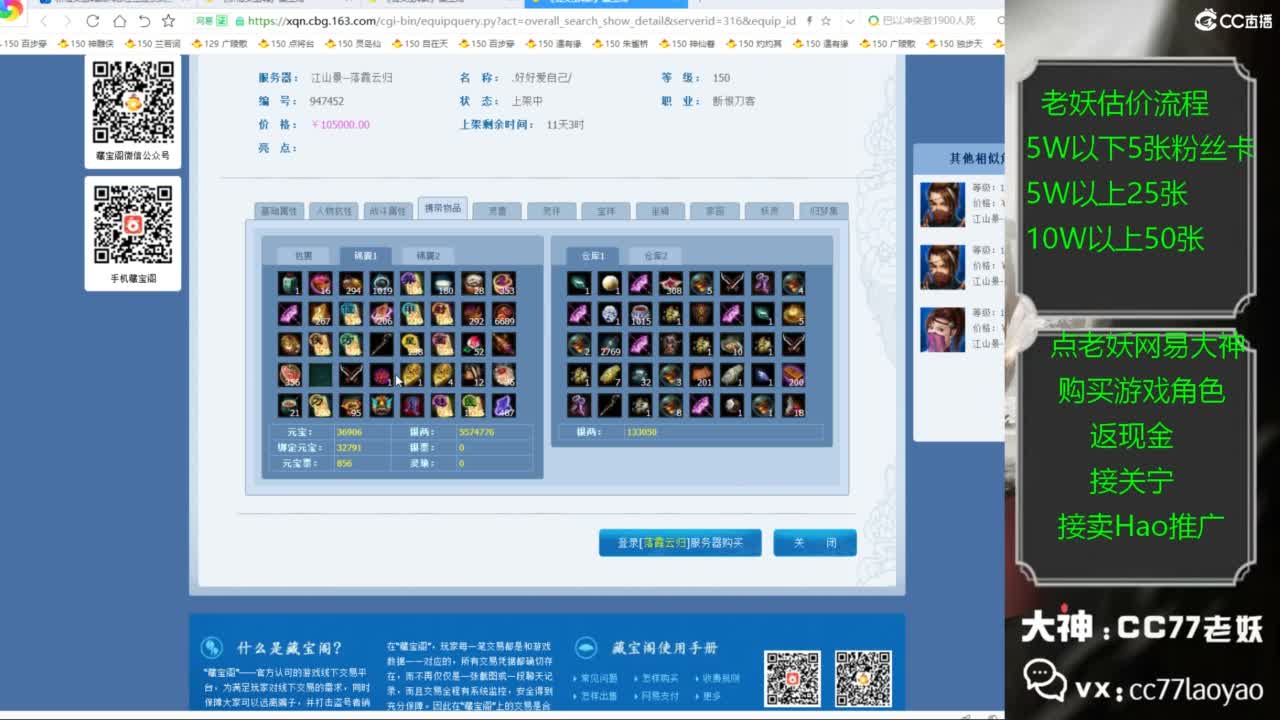This screenshot has height=720, width=1280.
Task: Click the 银两 value 5574776
Action: tap(475, 432)
